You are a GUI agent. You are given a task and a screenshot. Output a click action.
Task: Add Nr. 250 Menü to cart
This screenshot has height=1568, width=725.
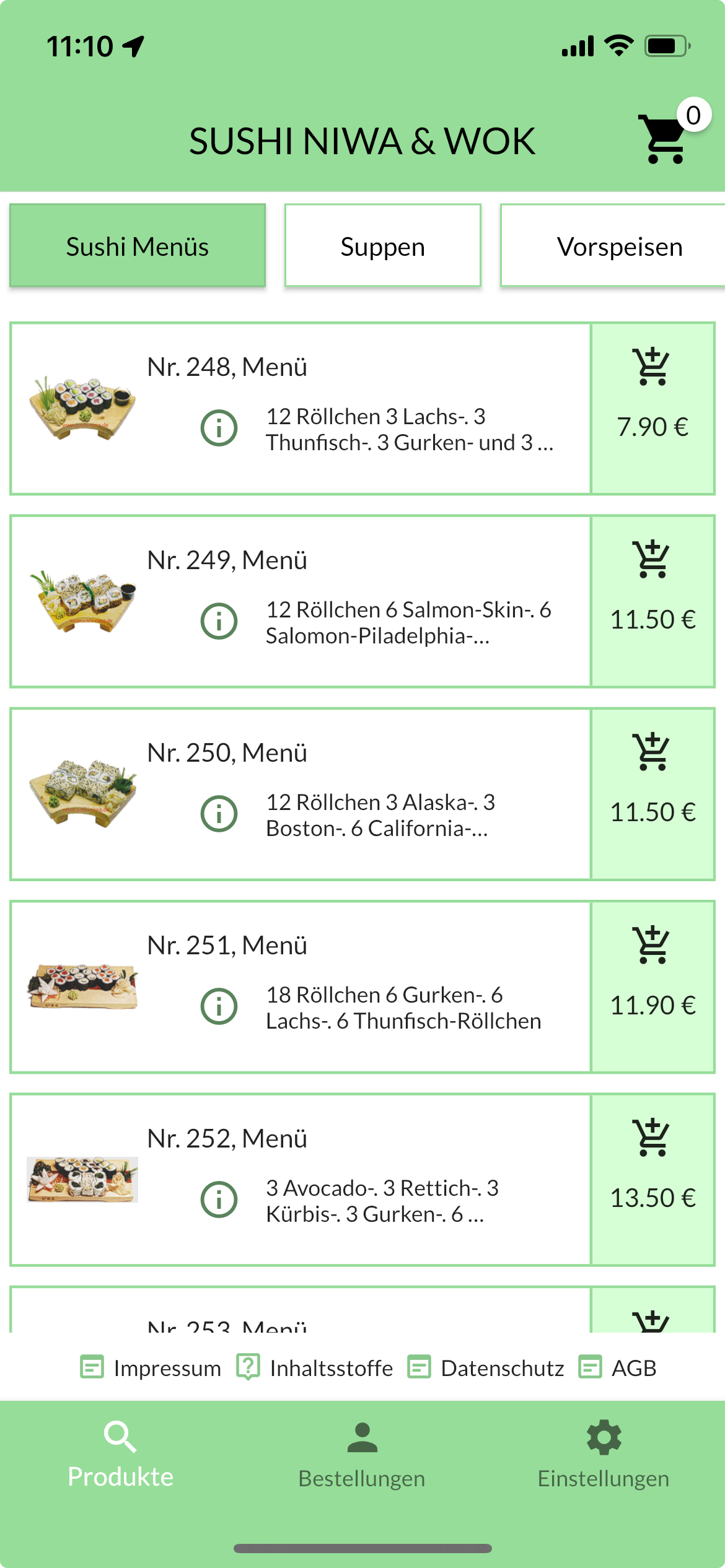pos(652,794)
